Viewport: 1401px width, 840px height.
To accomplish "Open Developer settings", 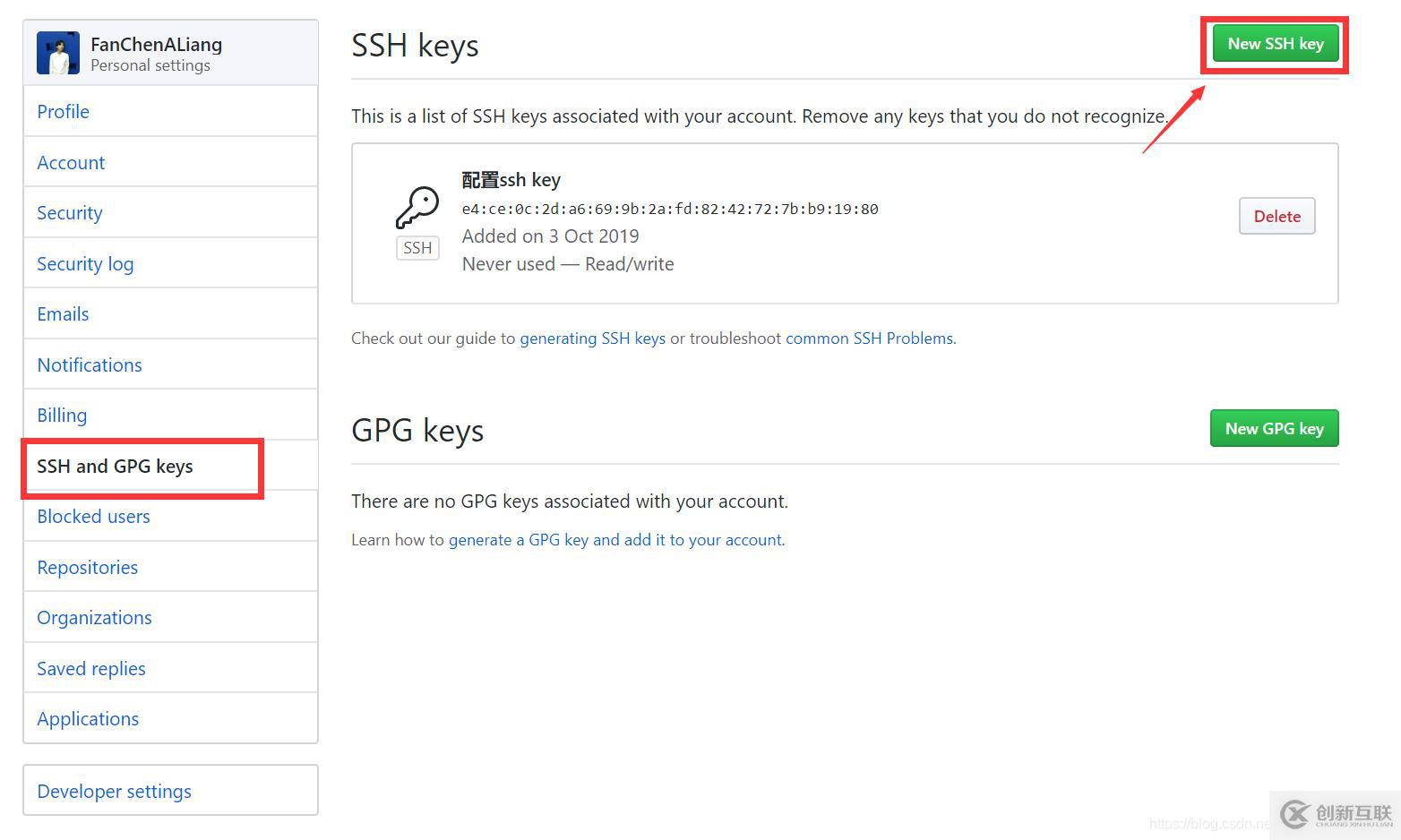I will 114,792.
